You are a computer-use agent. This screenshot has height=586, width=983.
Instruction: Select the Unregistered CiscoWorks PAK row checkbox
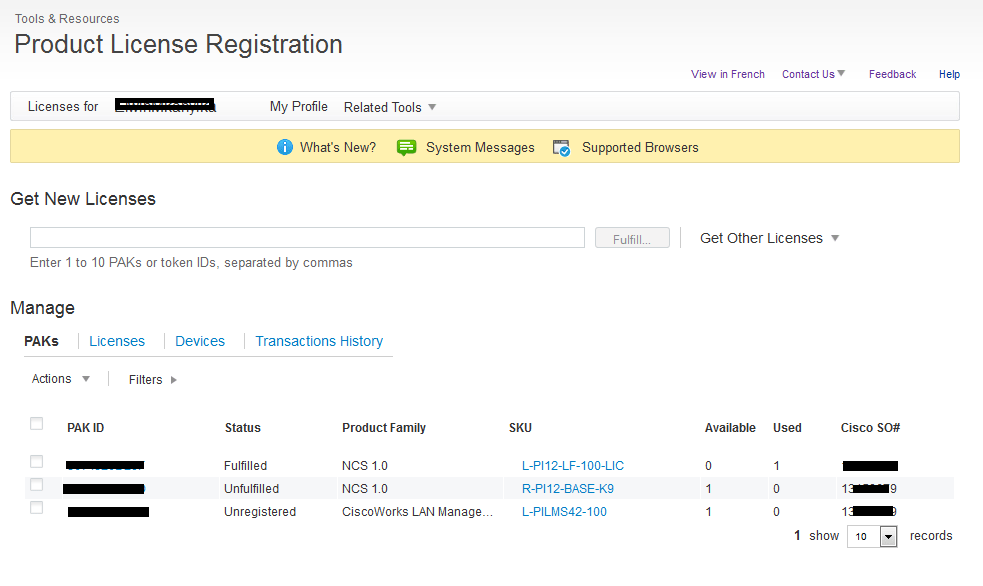coord(37,507)
